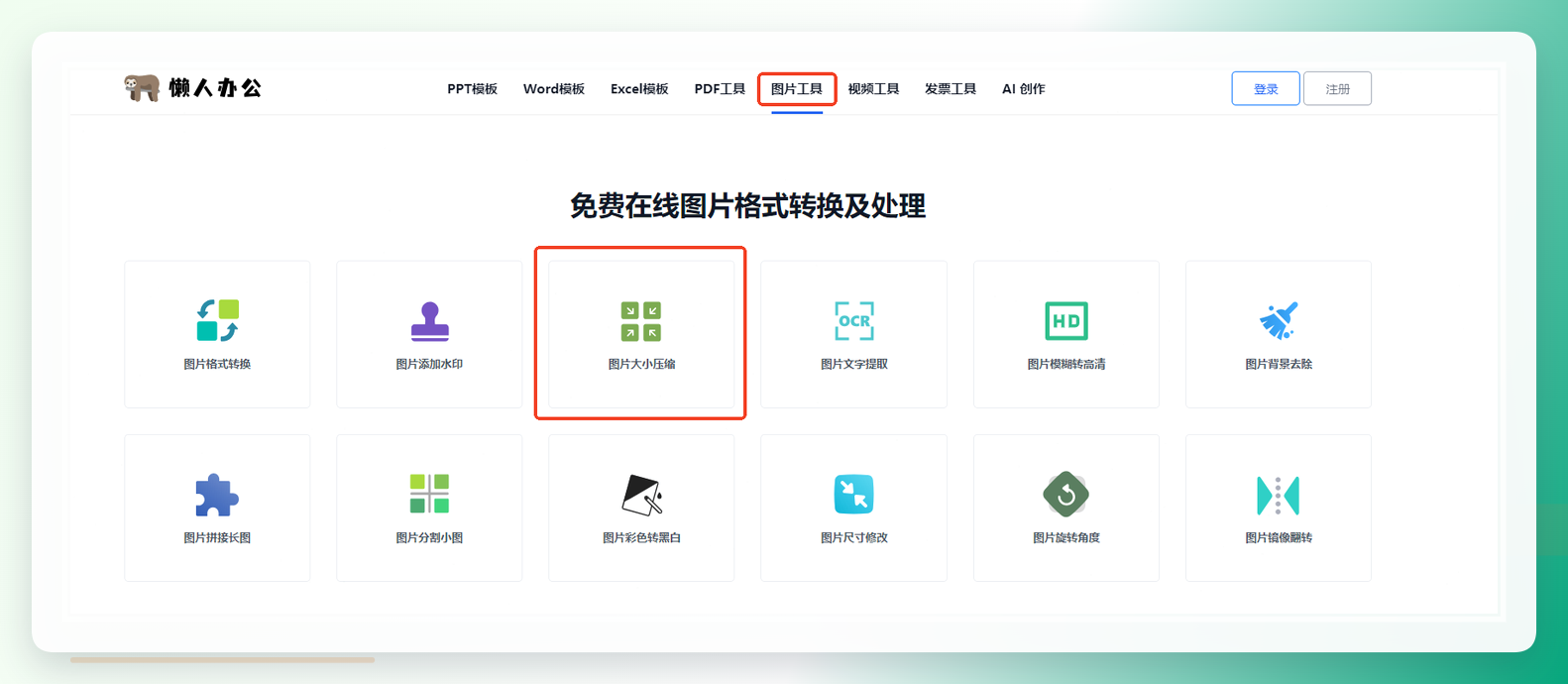The height and width of the screenshot is (684, 1568).
Task: Click the 图片大小压缩 label
Action: 641,364
